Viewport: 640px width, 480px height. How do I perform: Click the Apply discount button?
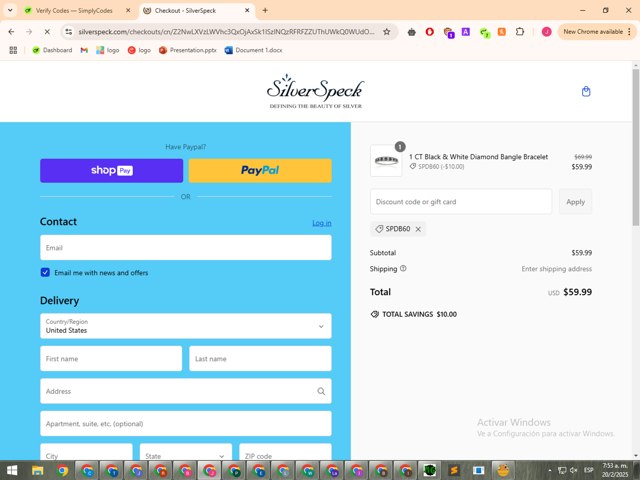pyautogui.click(x=575, y=202)
